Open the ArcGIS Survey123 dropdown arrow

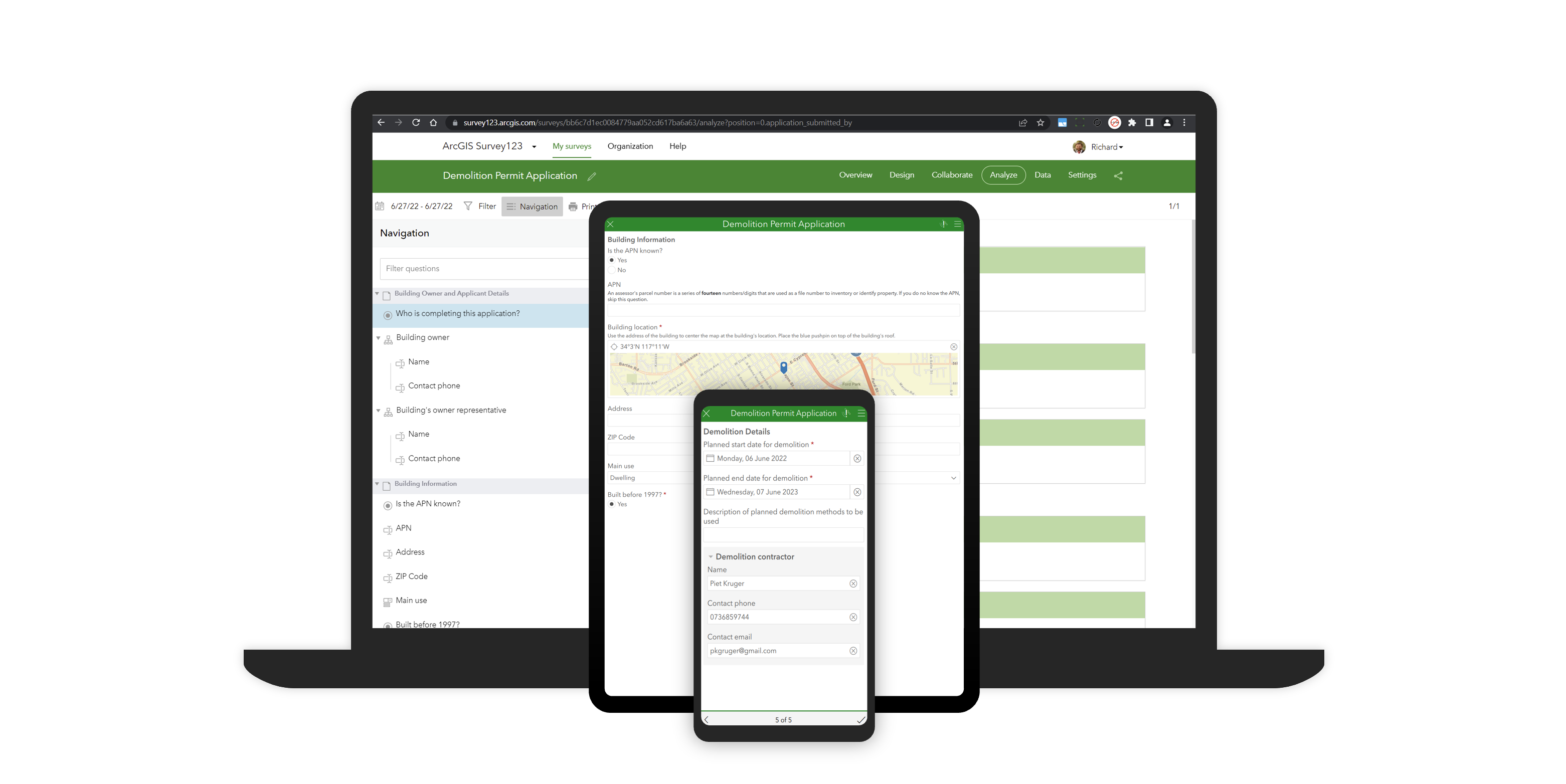tap(534, 147)
